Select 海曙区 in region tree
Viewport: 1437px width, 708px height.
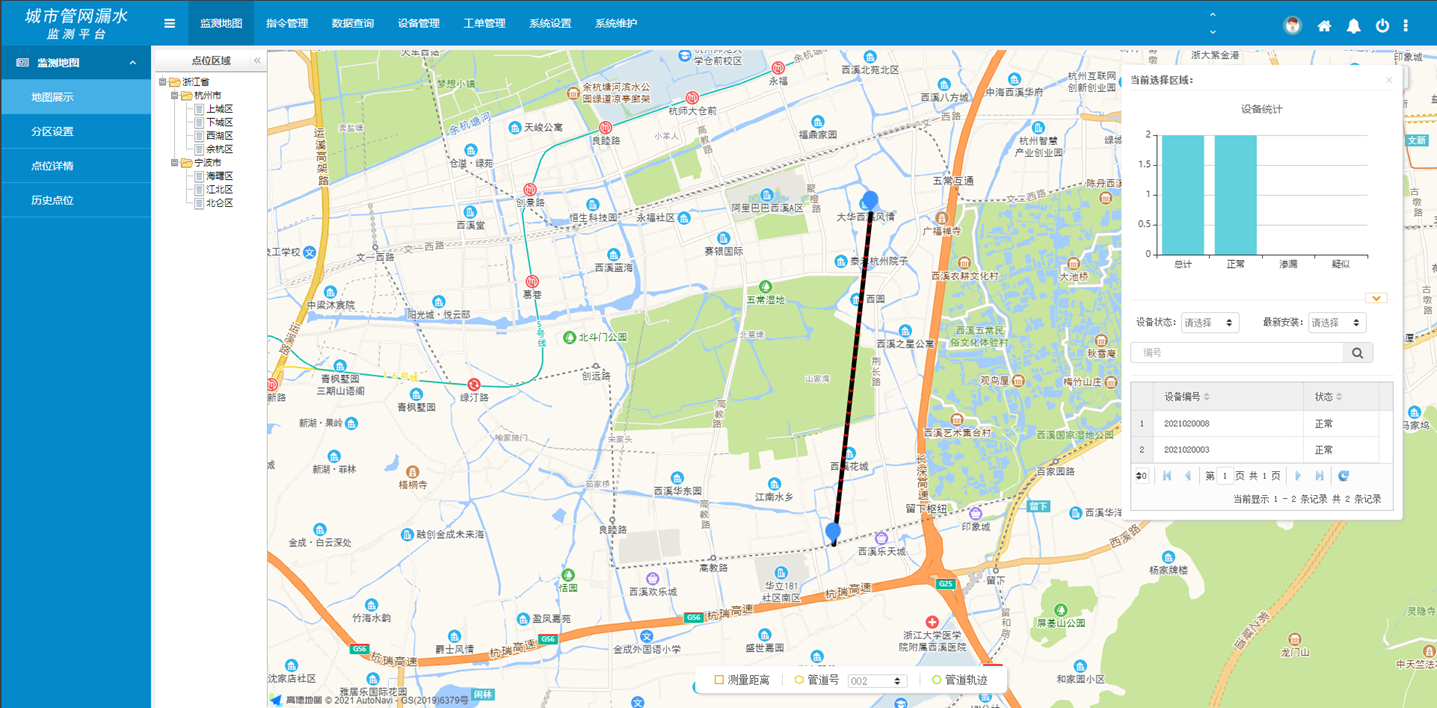[x=219, y=176]
